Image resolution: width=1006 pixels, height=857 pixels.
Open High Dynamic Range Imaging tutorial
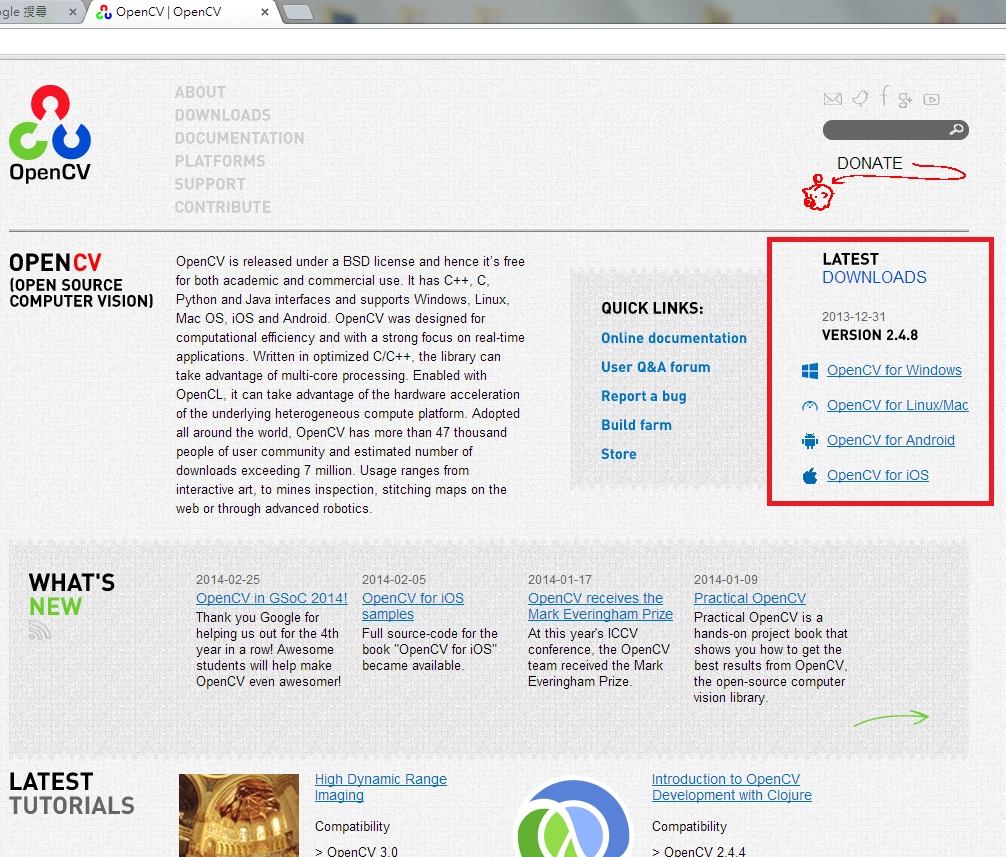coord(380,787)
